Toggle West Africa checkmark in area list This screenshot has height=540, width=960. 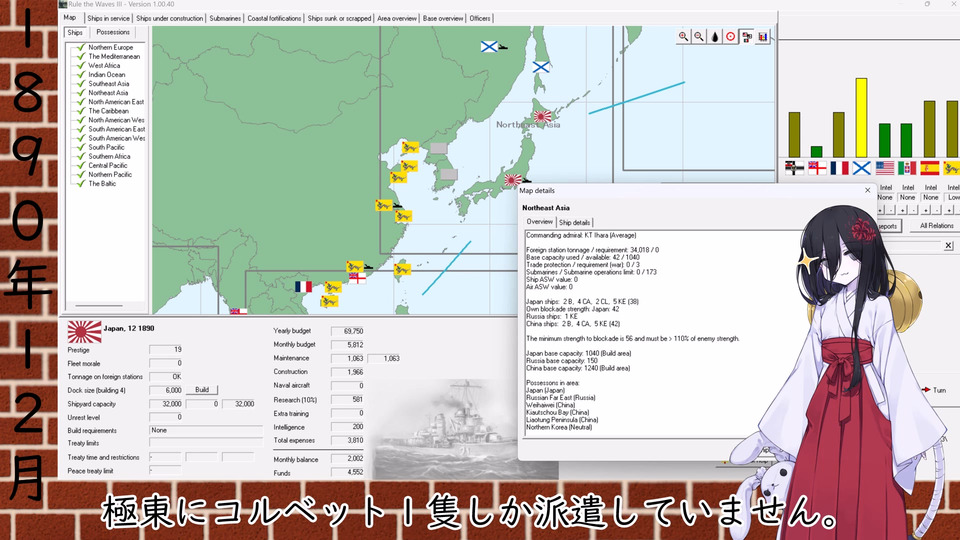(81, 66)
